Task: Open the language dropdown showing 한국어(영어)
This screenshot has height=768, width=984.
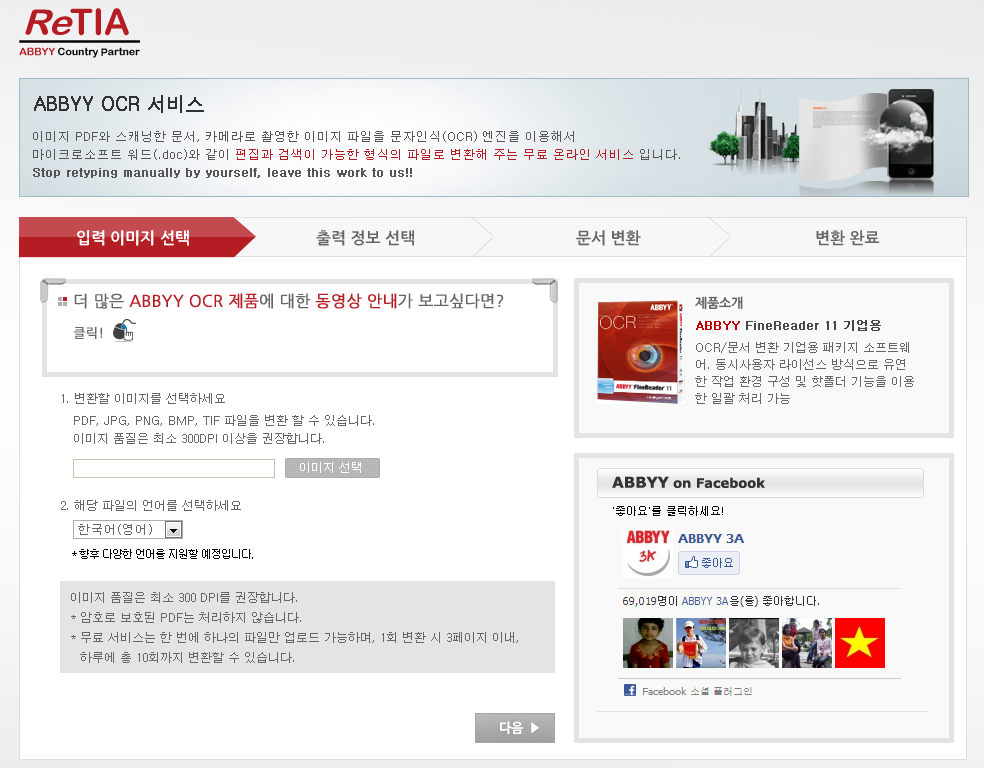Action: pyautogui.click(x=128, y=530)
